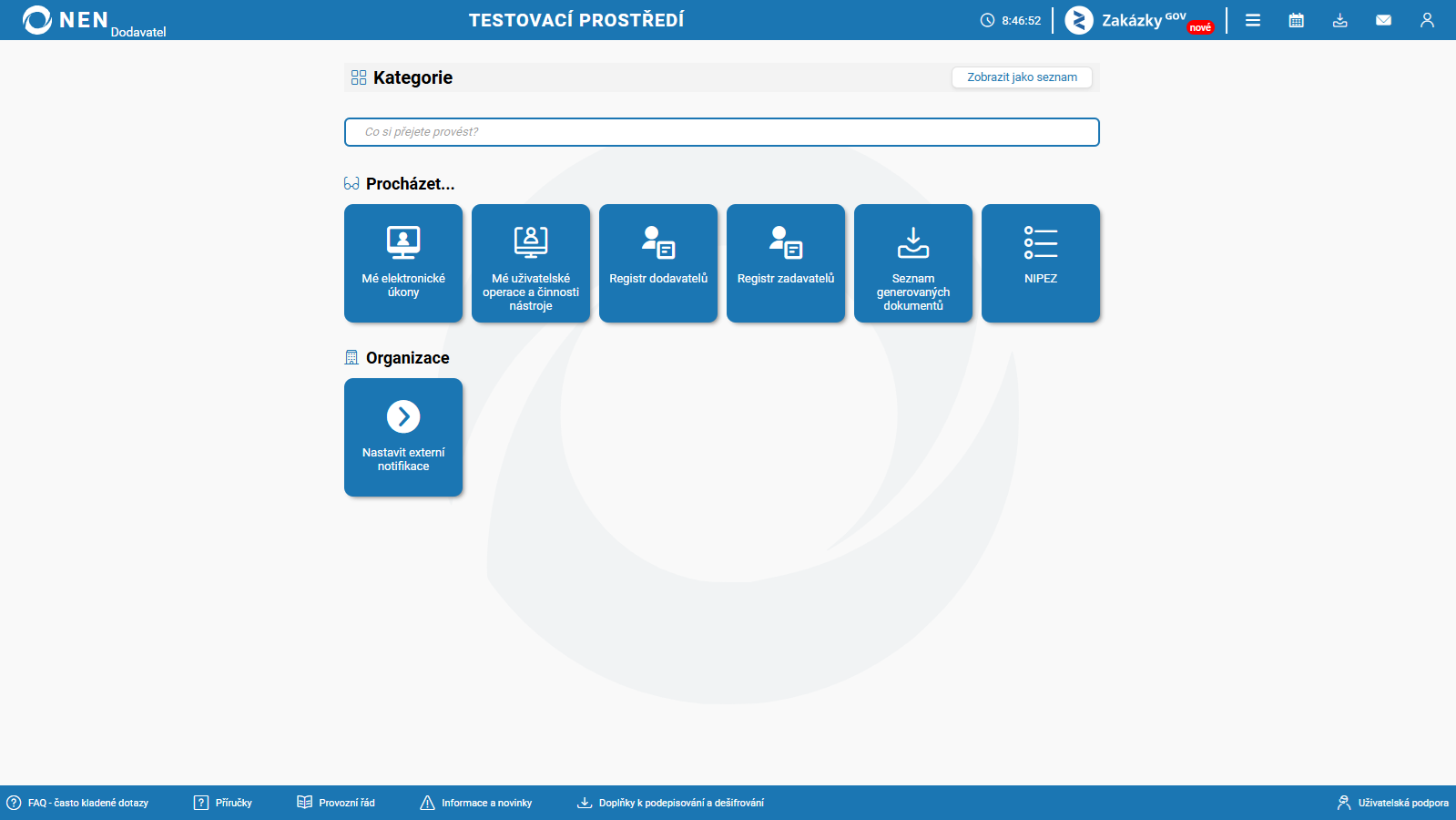Click the download tray icon in header

coord(1340,20)
